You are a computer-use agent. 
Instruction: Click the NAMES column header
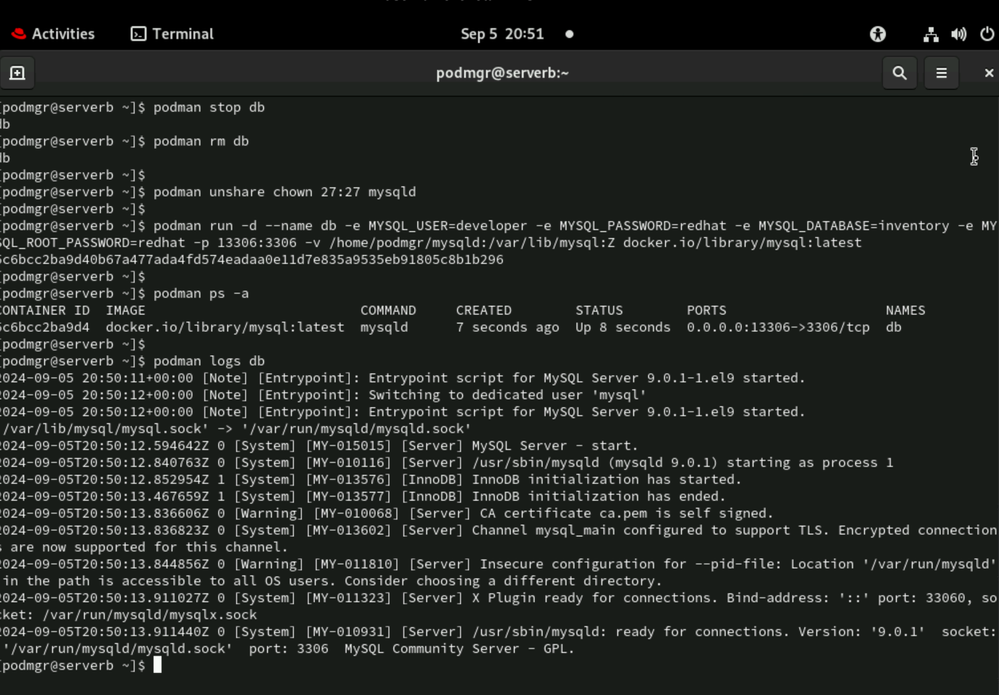[x=905, y=310]
